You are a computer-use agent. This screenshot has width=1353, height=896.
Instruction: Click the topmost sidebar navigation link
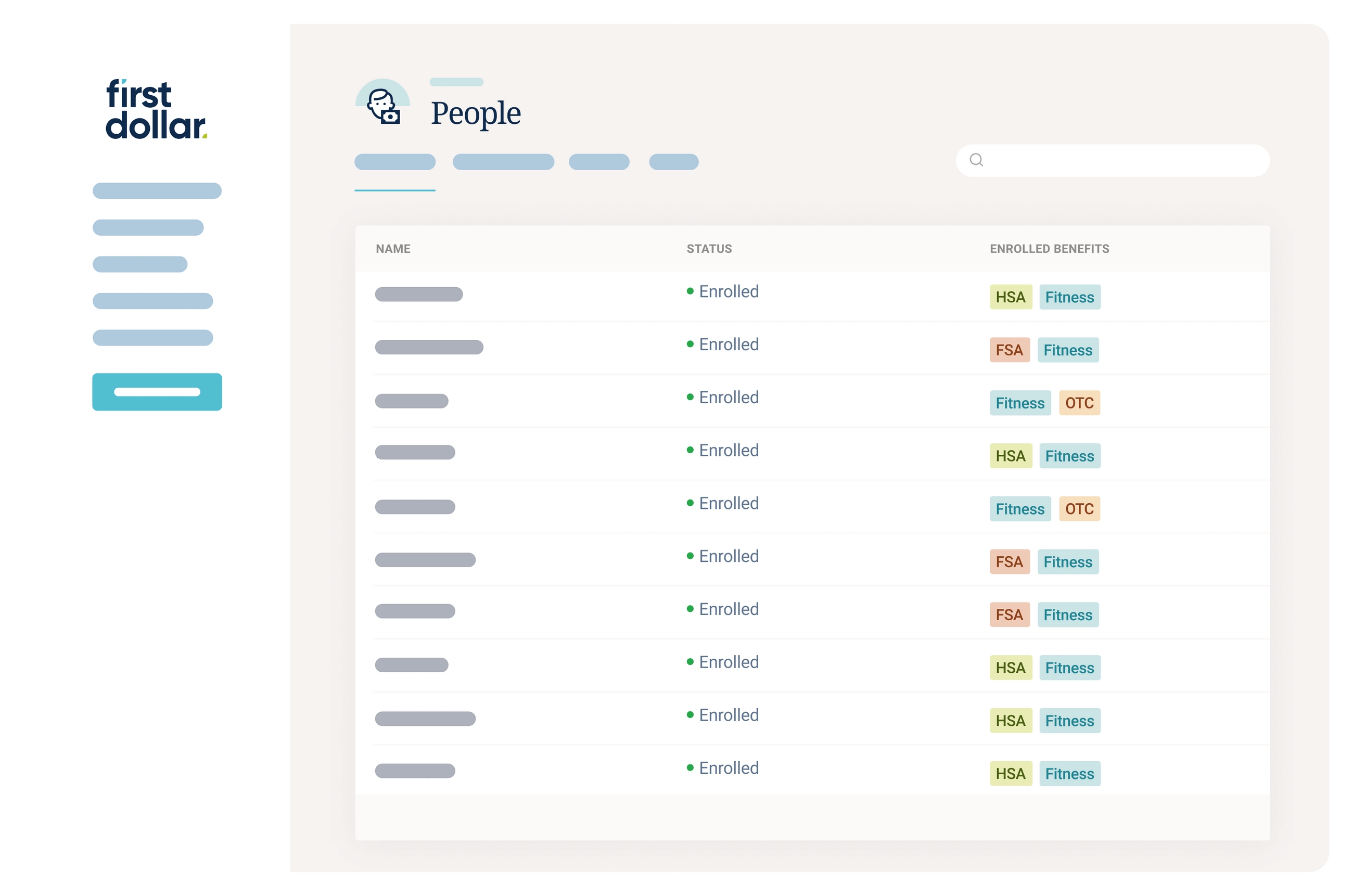coord(157,191)
